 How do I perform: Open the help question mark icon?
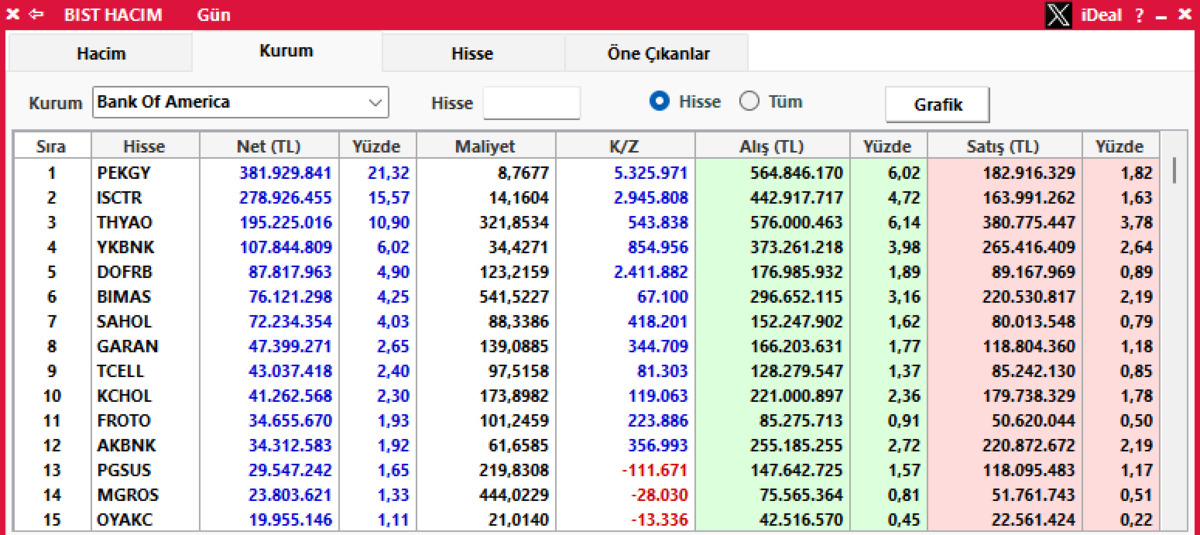(1139, 16)
